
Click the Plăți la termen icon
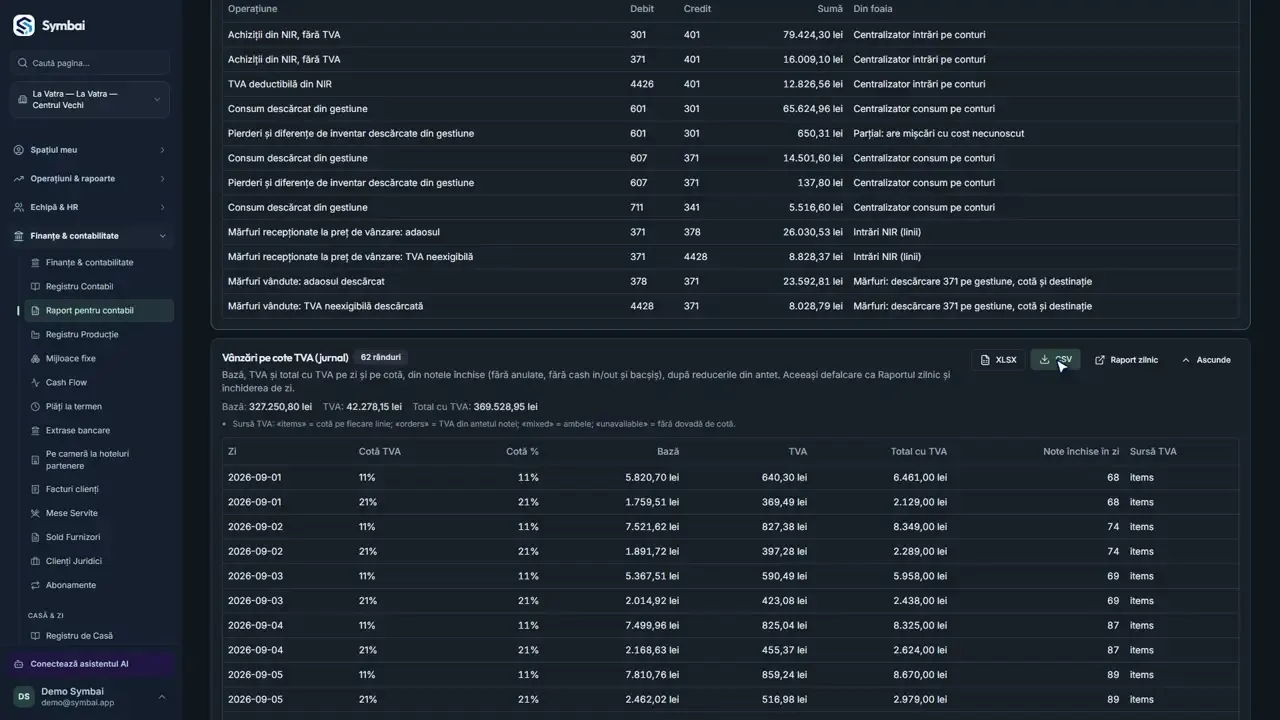click(x=36, y=407)
